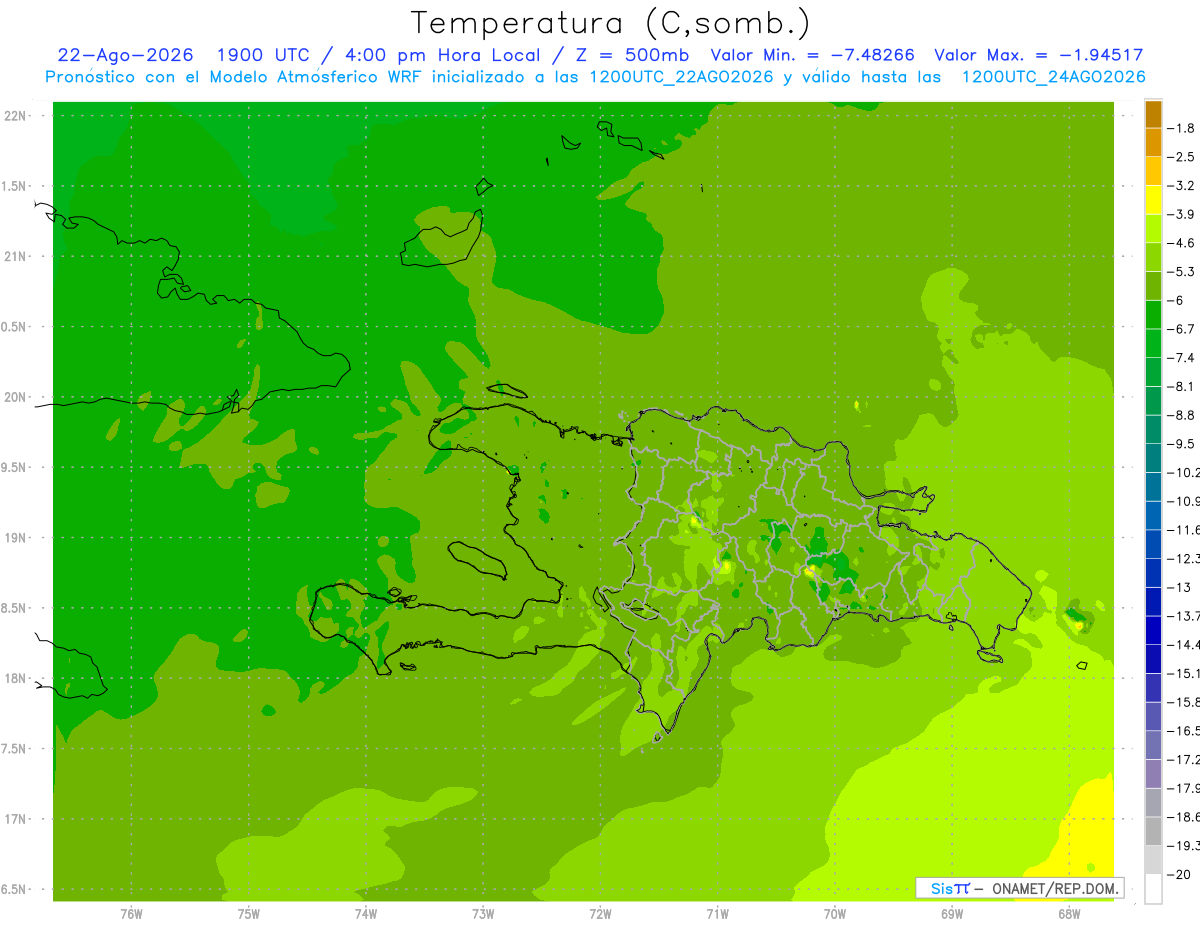Click the purple swatch between -17.2 and -17.9
1200x927 pixels.
tap(1153, 774)
